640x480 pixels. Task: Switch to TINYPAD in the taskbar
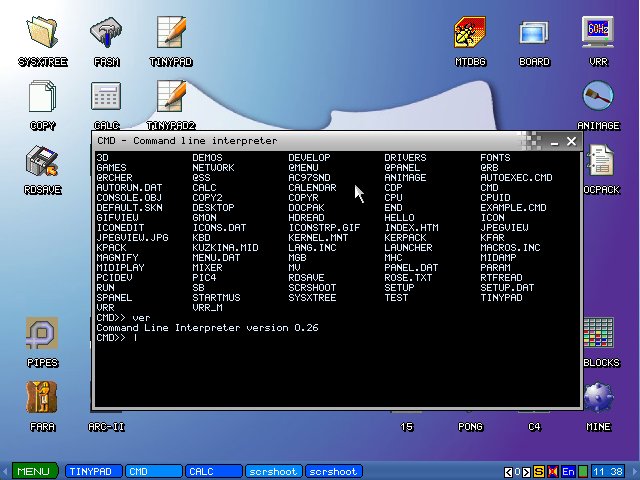[x=93, y=471]
